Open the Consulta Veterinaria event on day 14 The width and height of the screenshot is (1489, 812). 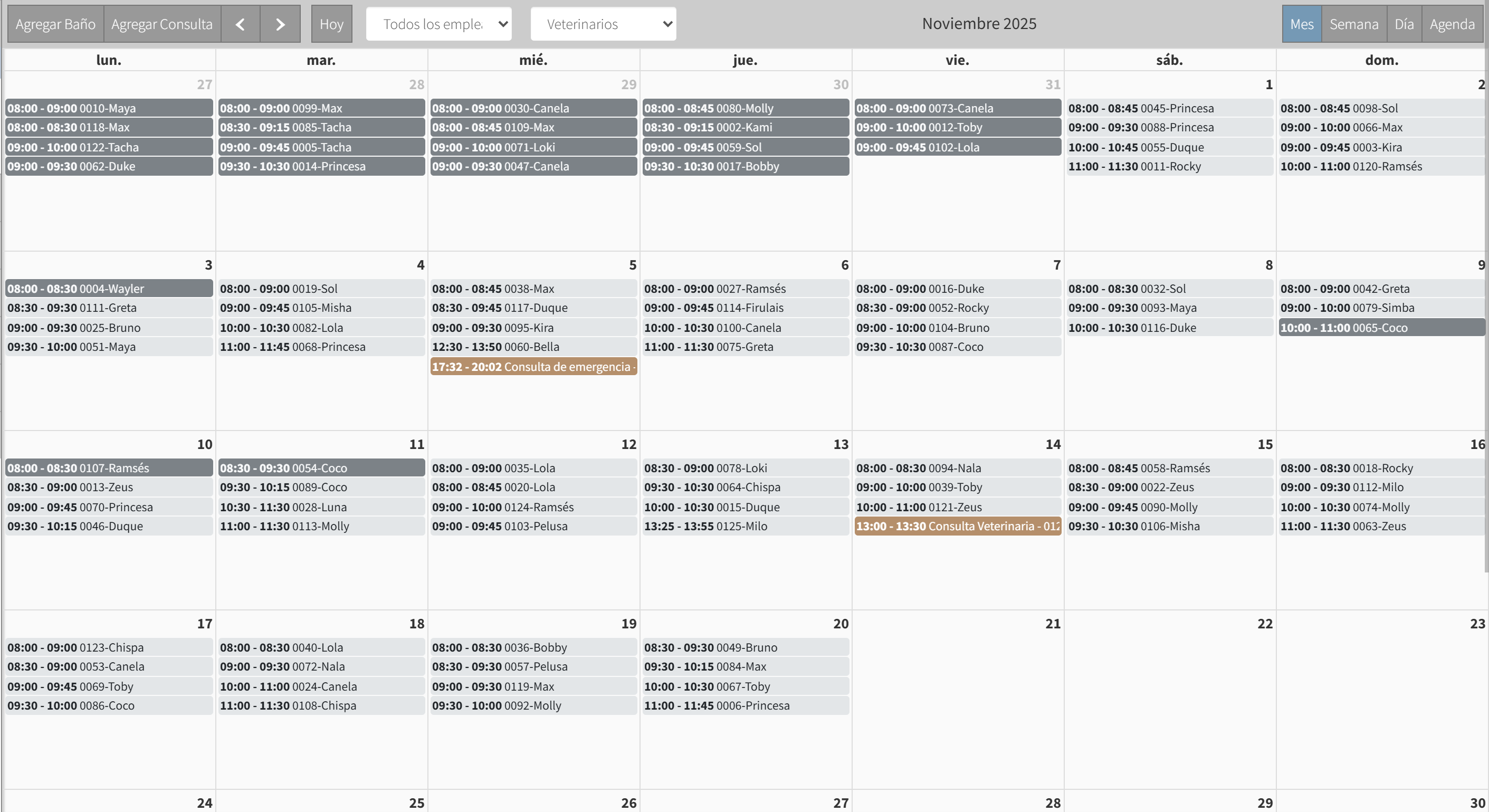(x=957, y=526)
